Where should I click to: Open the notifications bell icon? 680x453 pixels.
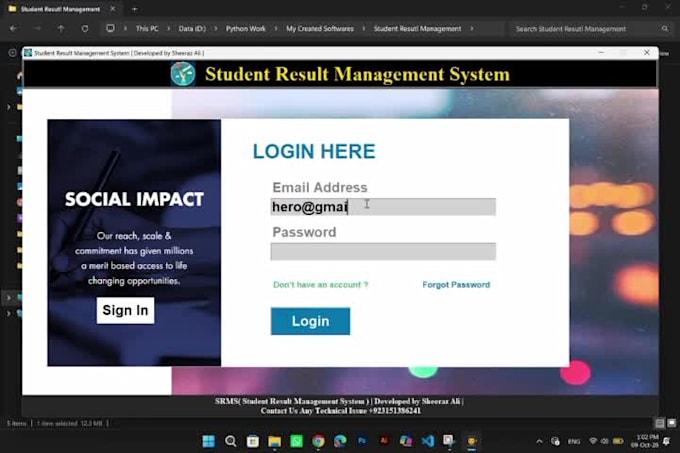click(667, 441)
